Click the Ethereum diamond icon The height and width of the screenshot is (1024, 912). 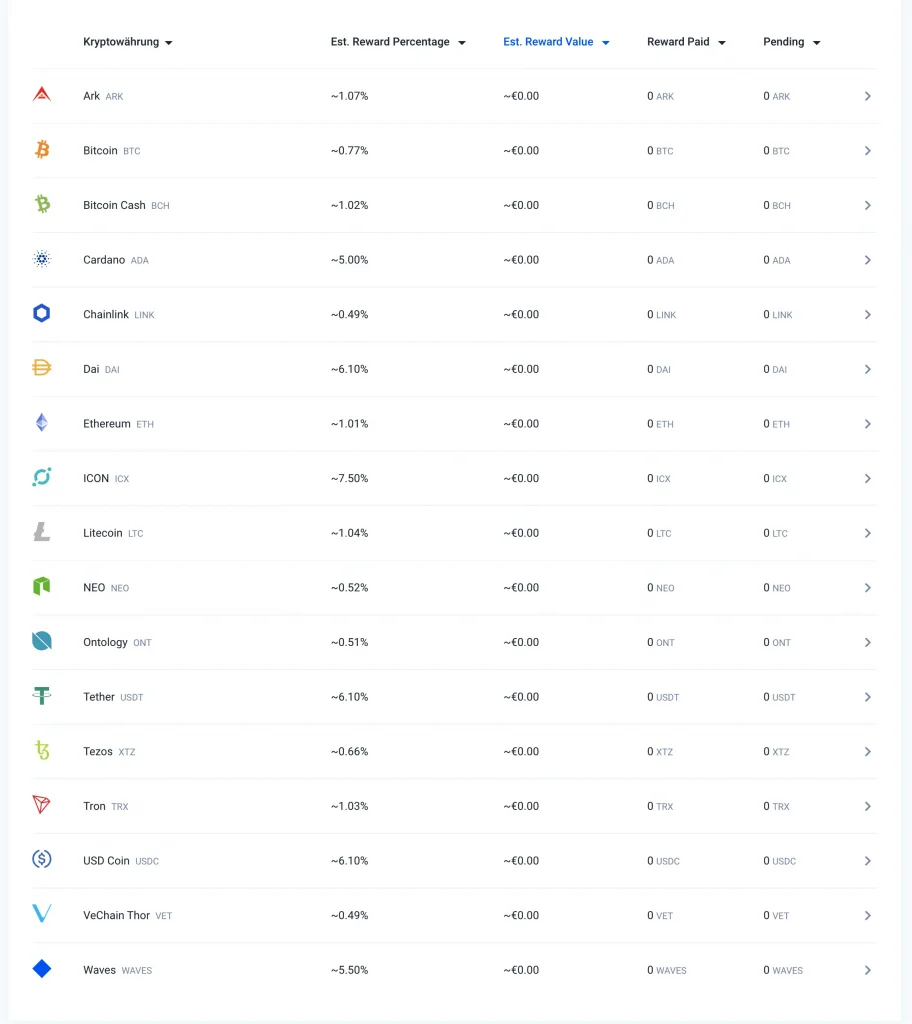tap(41, 423)
